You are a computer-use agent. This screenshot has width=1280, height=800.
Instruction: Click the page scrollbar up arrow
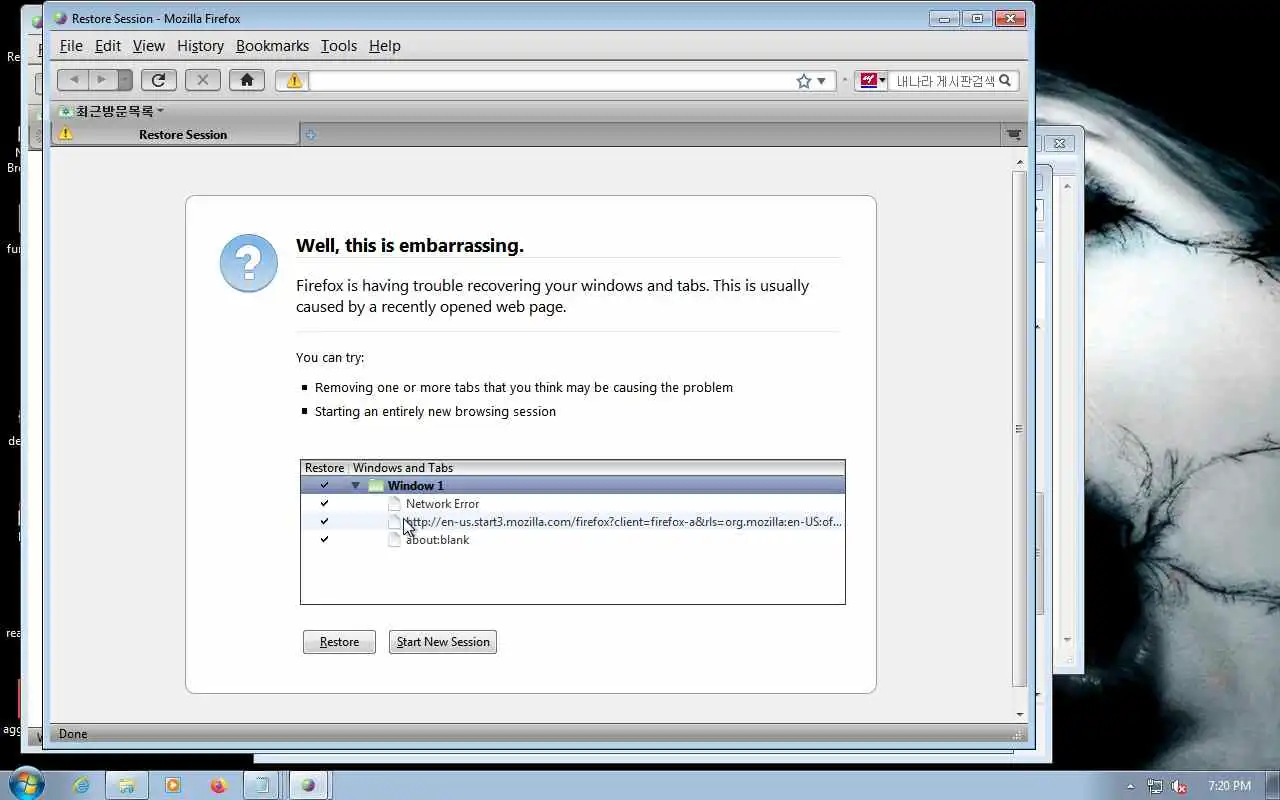tap(1019, 160)
